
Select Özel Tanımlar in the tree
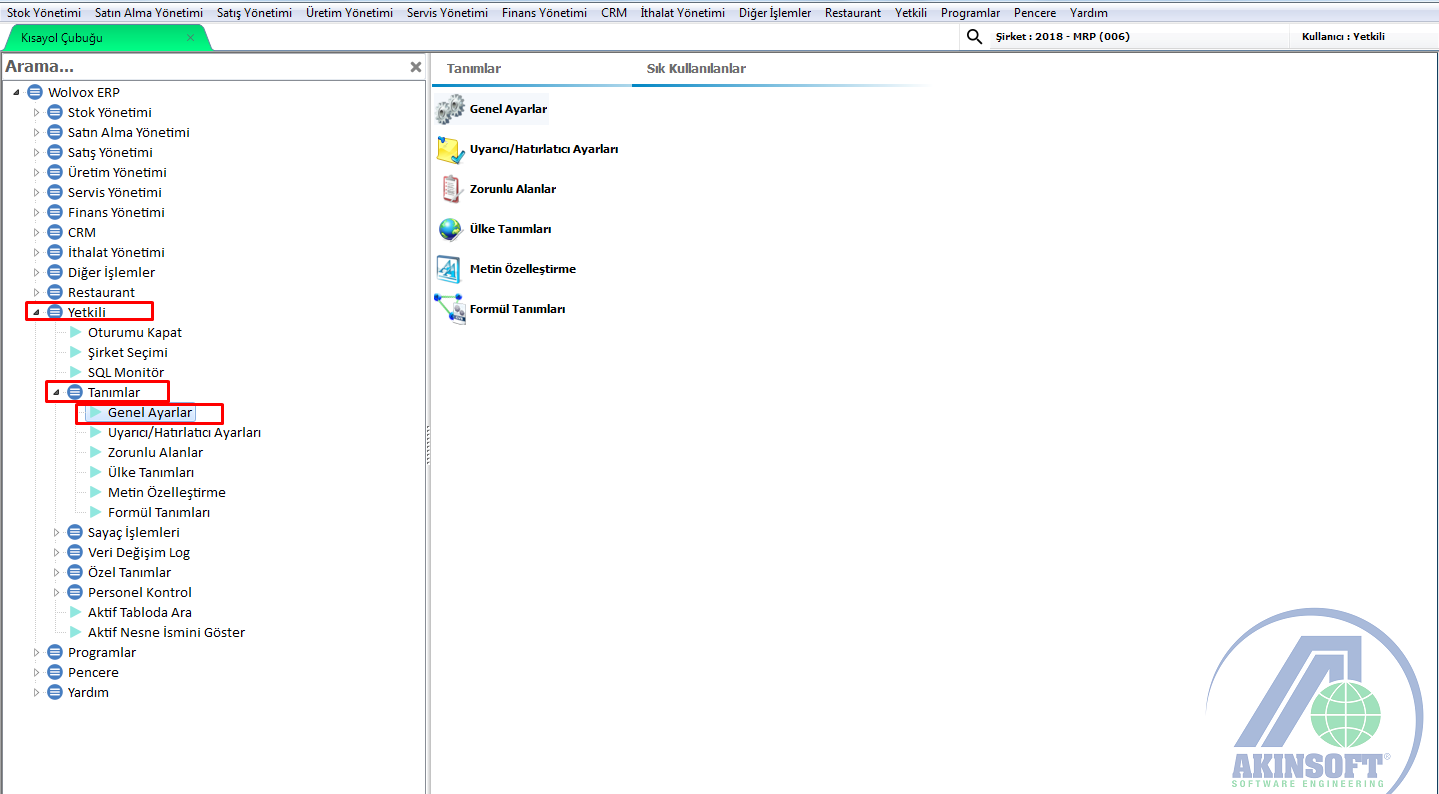[x=129, y=572]
